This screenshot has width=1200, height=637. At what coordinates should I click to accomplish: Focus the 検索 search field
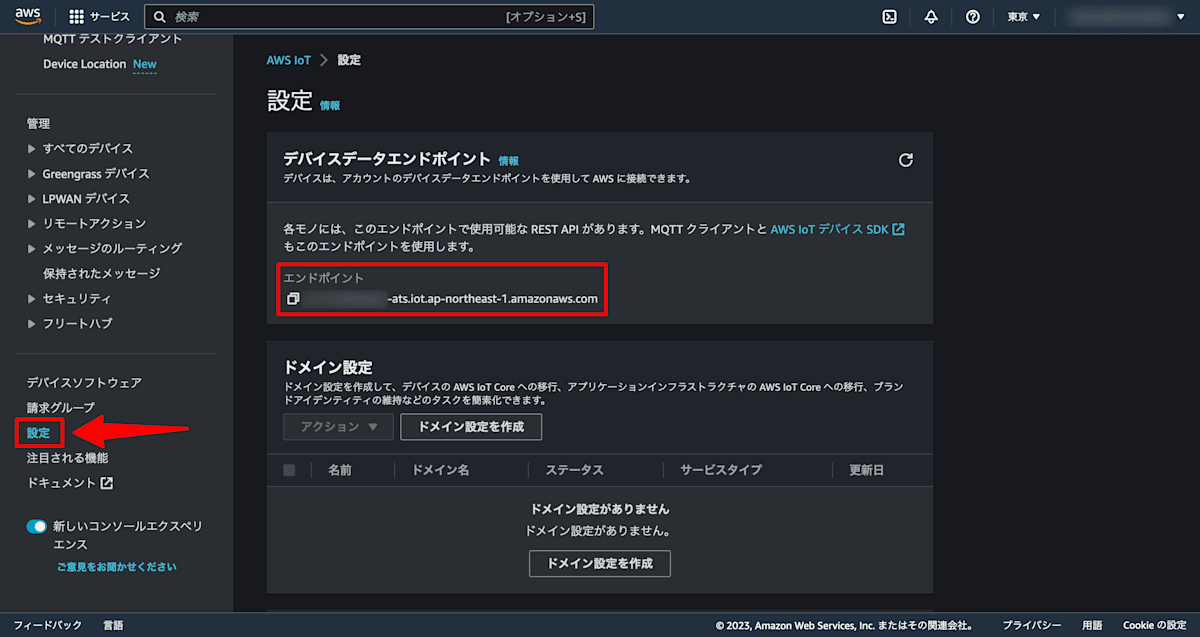[x=369, y=17]
